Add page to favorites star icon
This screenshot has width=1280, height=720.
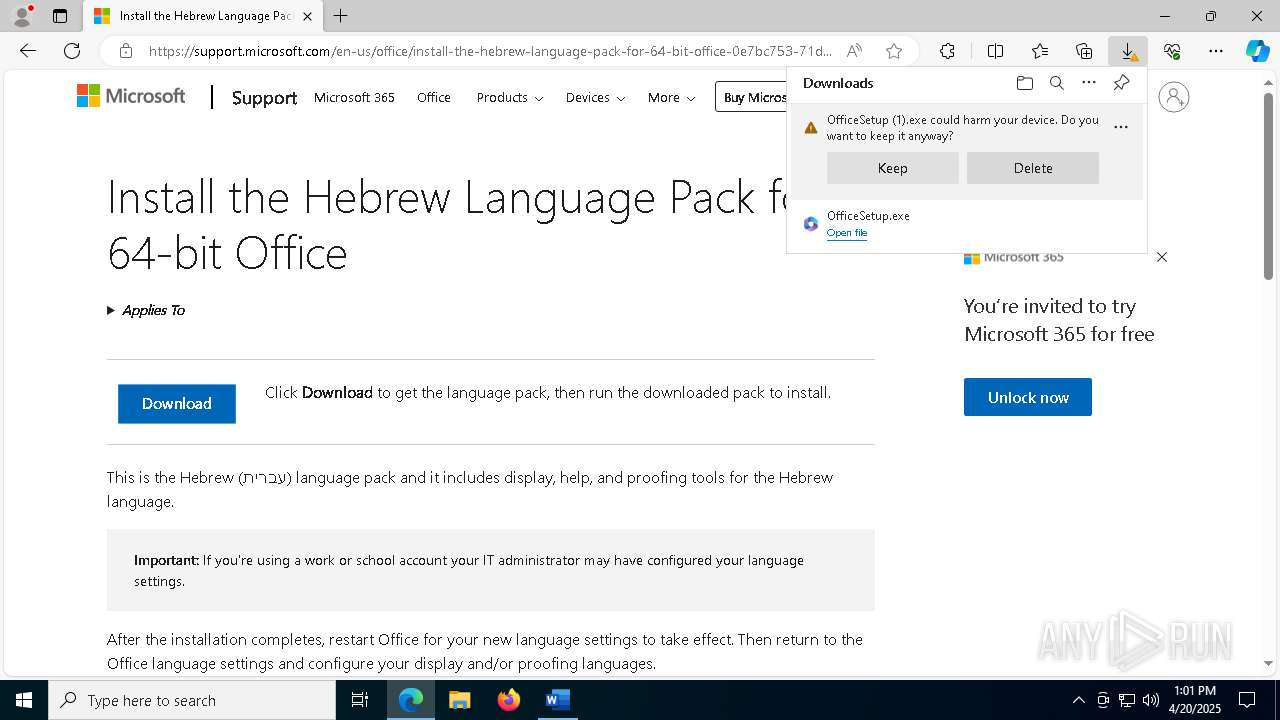[x=894, y=51]
